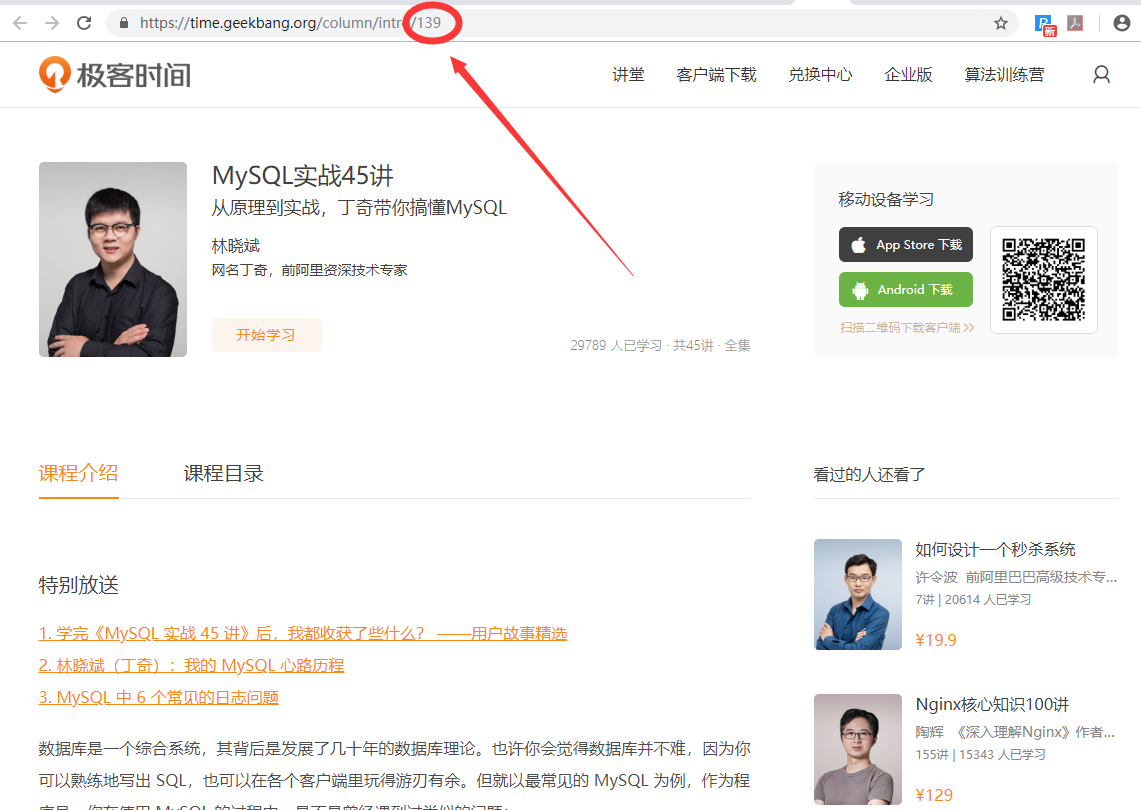Open 算法训练营 in the top navigation

[x=1004, y=75]
